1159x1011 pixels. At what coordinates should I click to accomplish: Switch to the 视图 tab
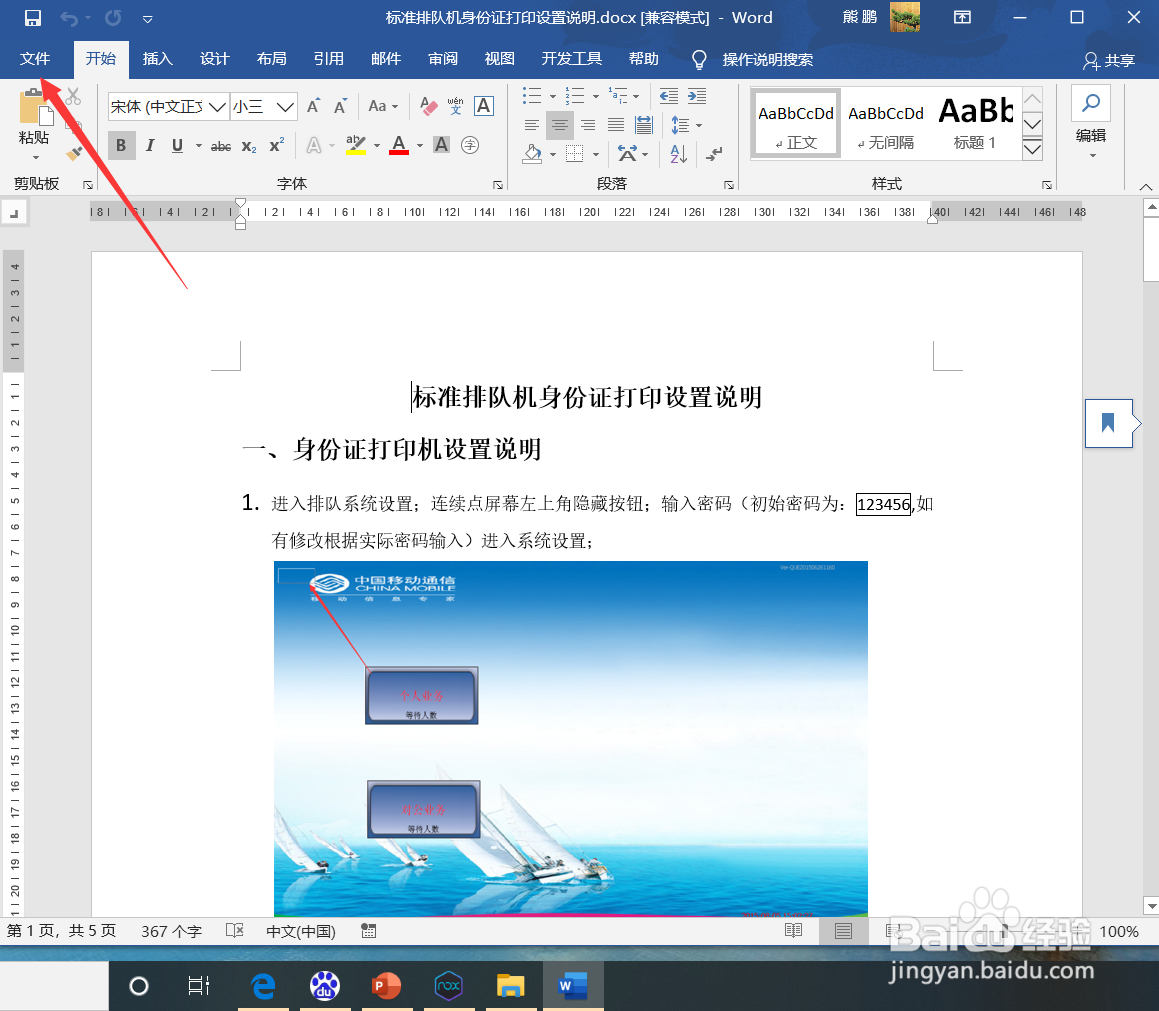coord(500,59)
